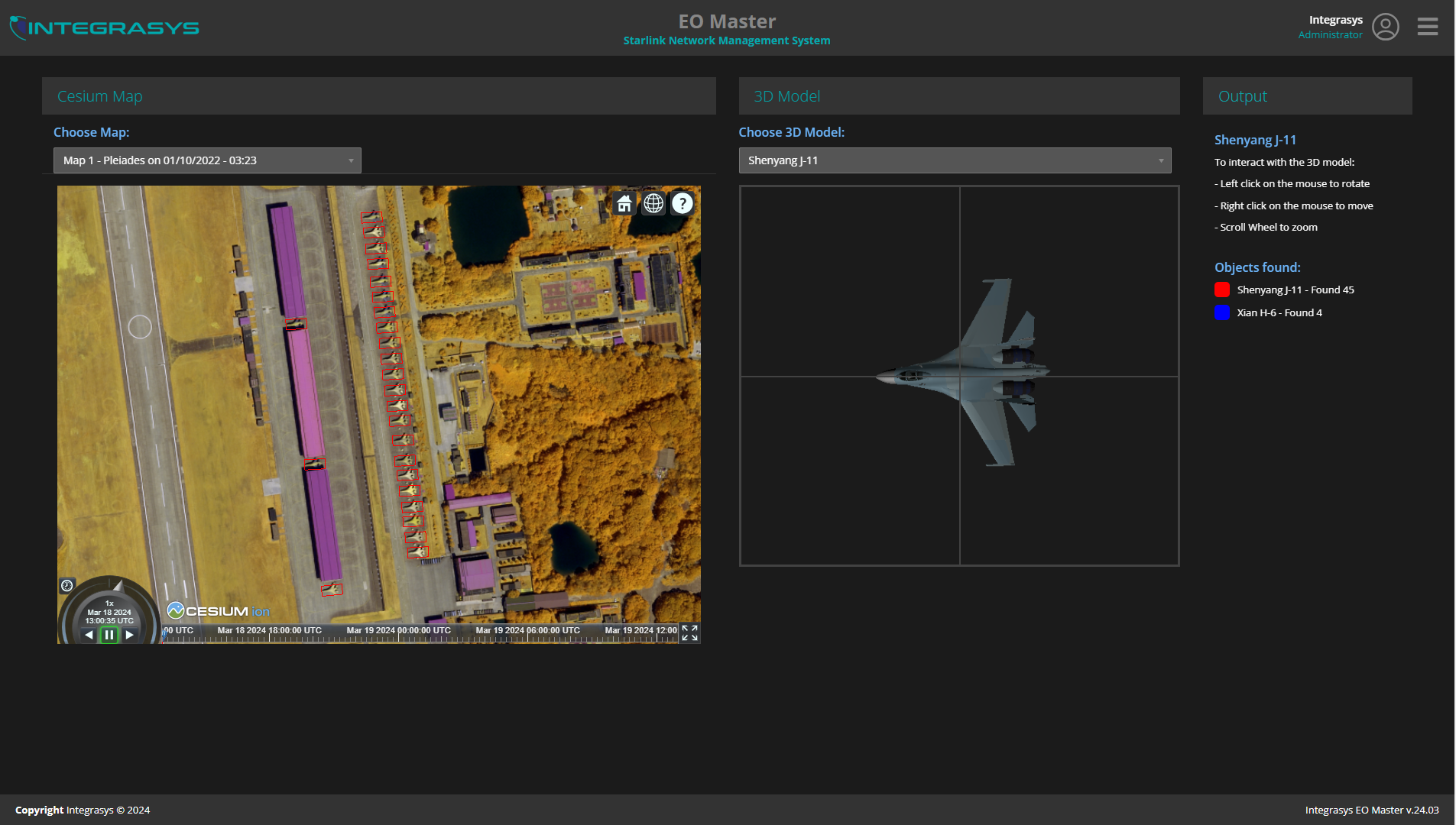Switch to the 3D Model panel header
Image resolution: width=1456 pixels, height=825 pixels.
[x=786, y=95]
